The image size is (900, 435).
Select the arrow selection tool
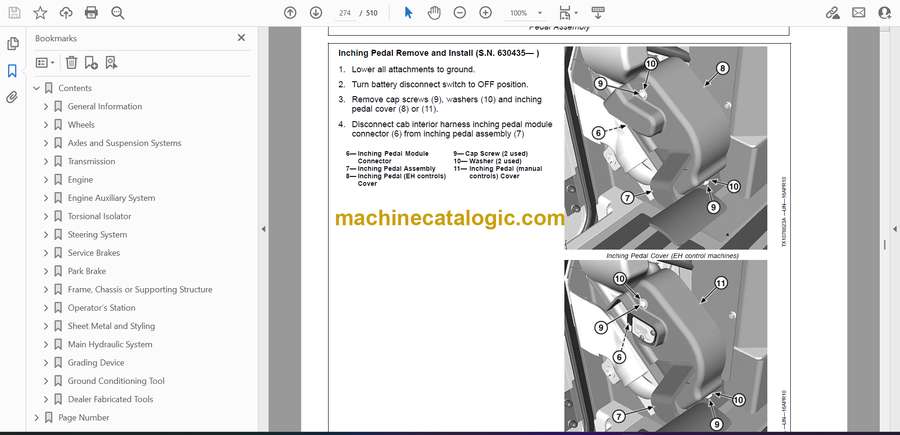[408, 13]
